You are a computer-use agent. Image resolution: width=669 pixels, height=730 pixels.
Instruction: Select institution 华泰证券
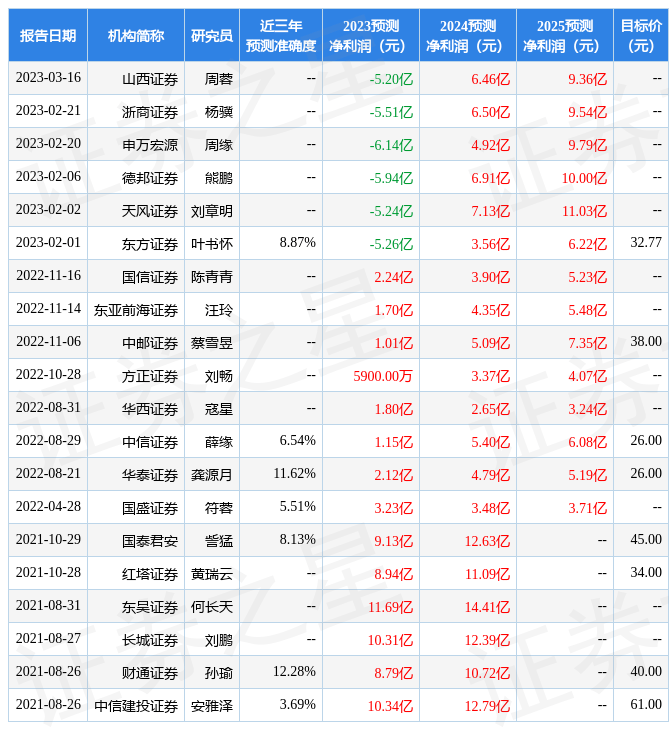click(x=150, y=476)
